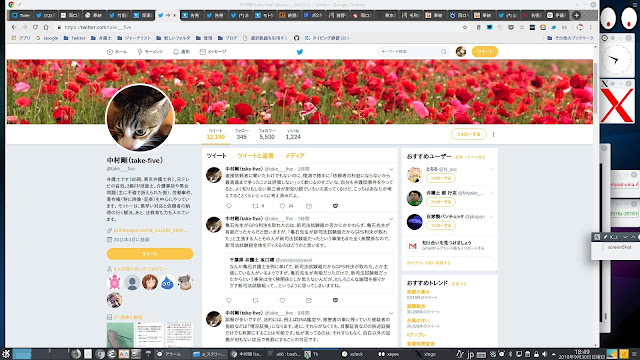Open the pink turtle follower avatar
Image resolution: width=640 pixels, height=360 pixels.
click(115, 282)
